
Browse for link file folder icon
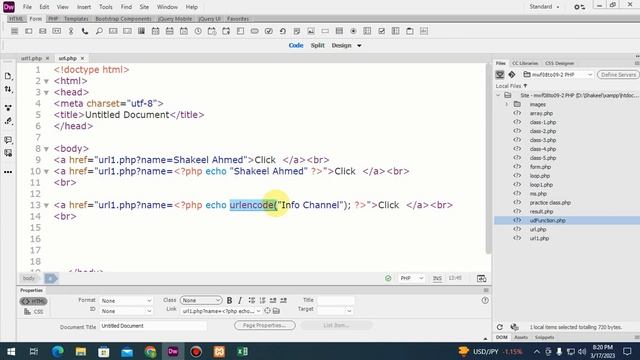coord(276,311)
